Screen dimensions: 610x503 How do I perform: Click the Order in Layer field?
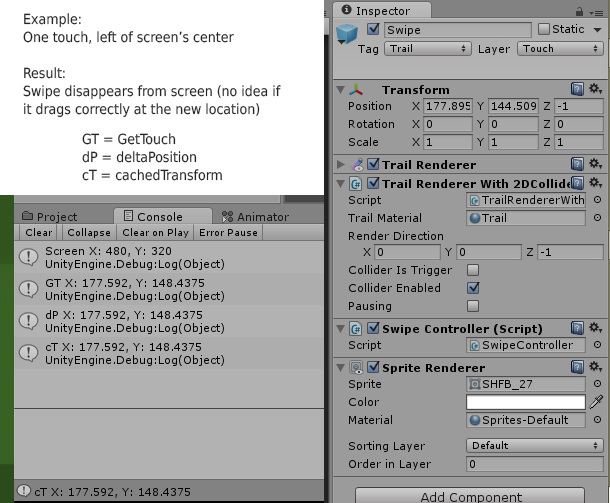click(535, 464)
